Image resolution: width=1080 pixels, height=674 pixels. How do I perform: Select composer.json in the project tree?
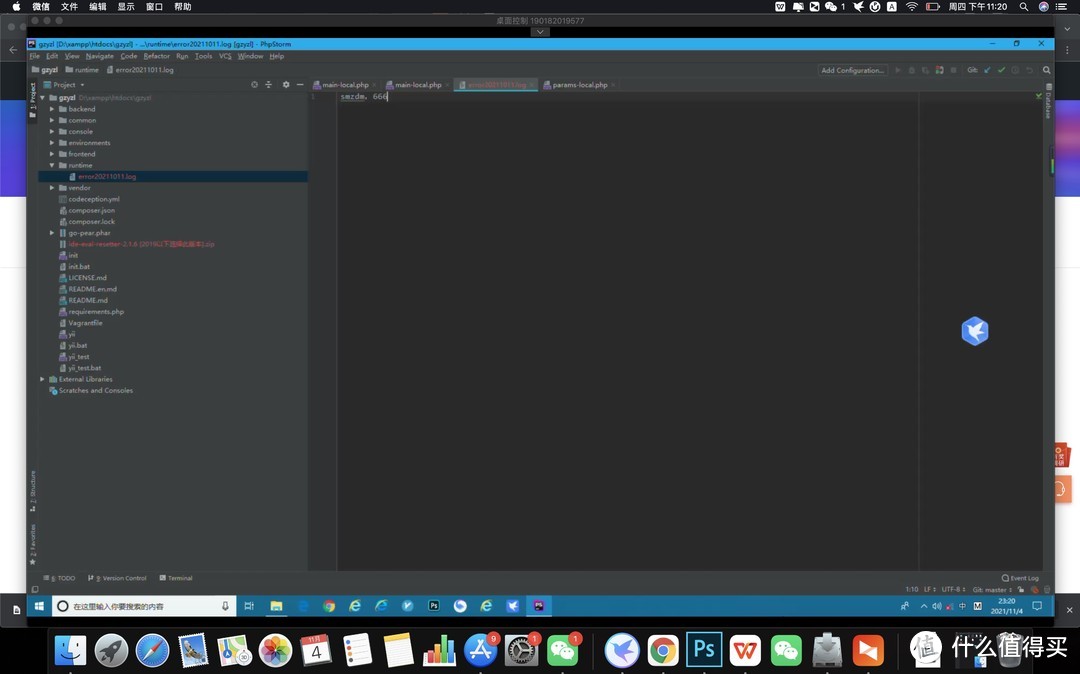pyautogui.click(x=91, y=210)
